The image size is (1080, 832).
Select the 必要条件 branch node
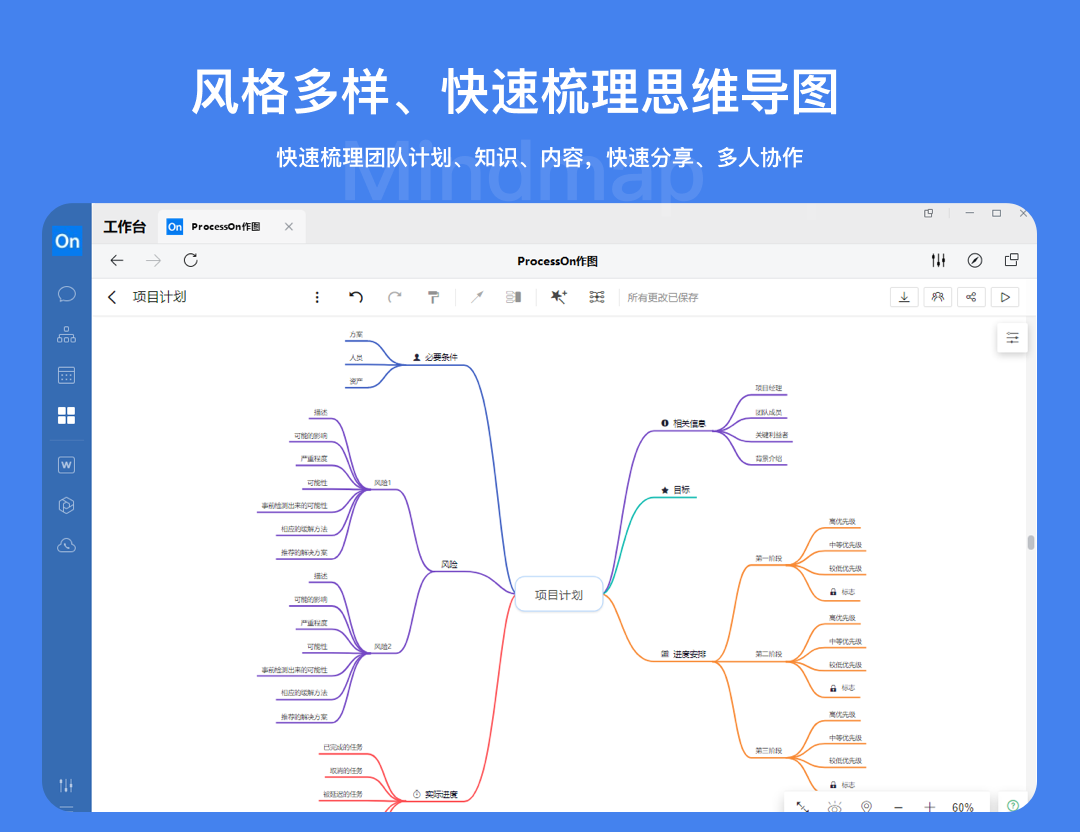tap(435, 357)
